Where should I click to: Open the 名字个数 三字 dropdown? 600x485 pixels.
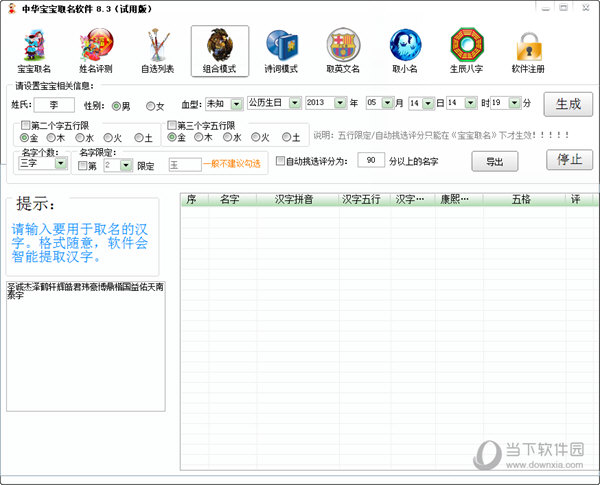[x=60, y=163]
